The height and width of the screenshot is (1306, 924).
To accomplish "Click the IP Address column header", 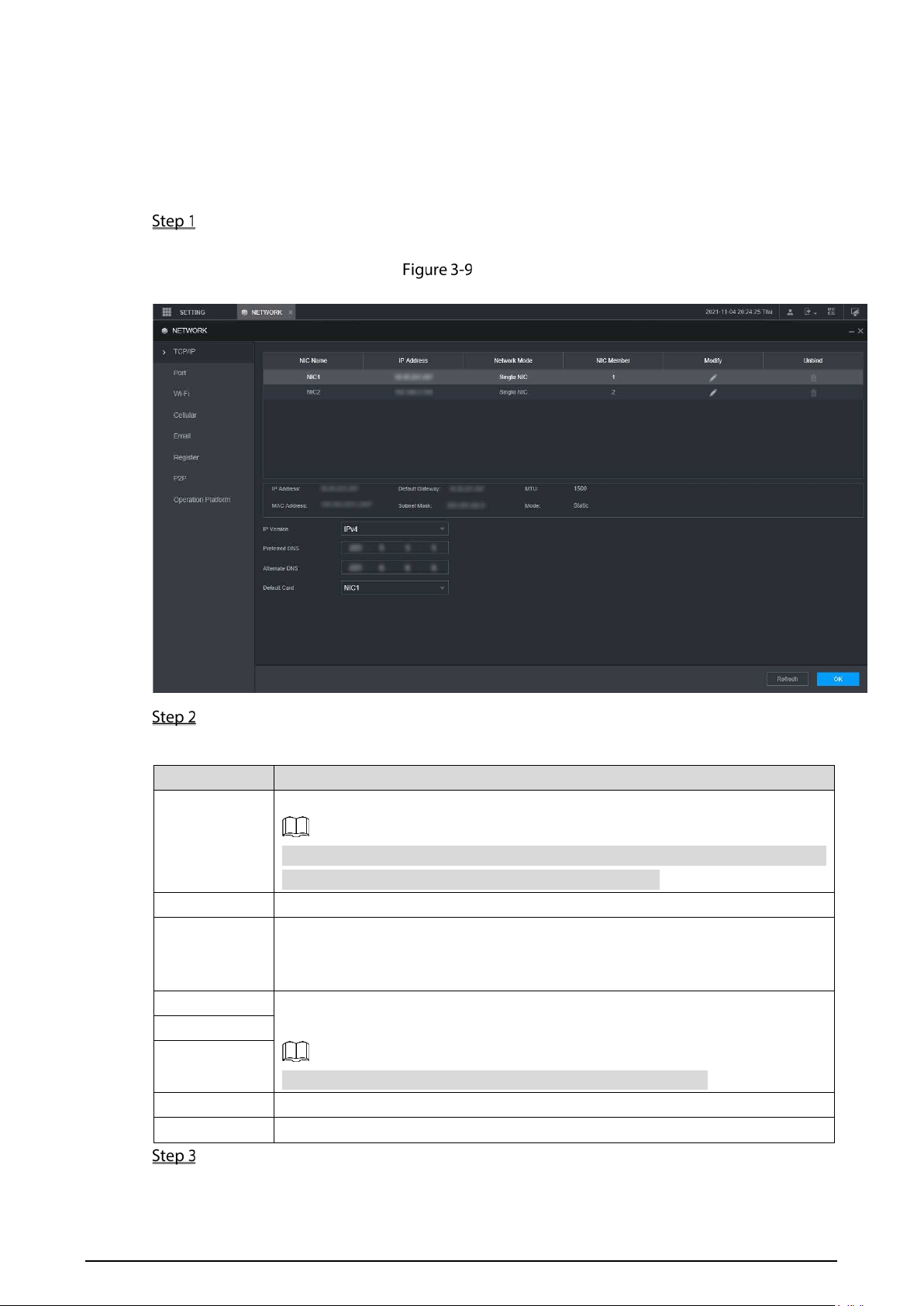I will click(413, 360).
